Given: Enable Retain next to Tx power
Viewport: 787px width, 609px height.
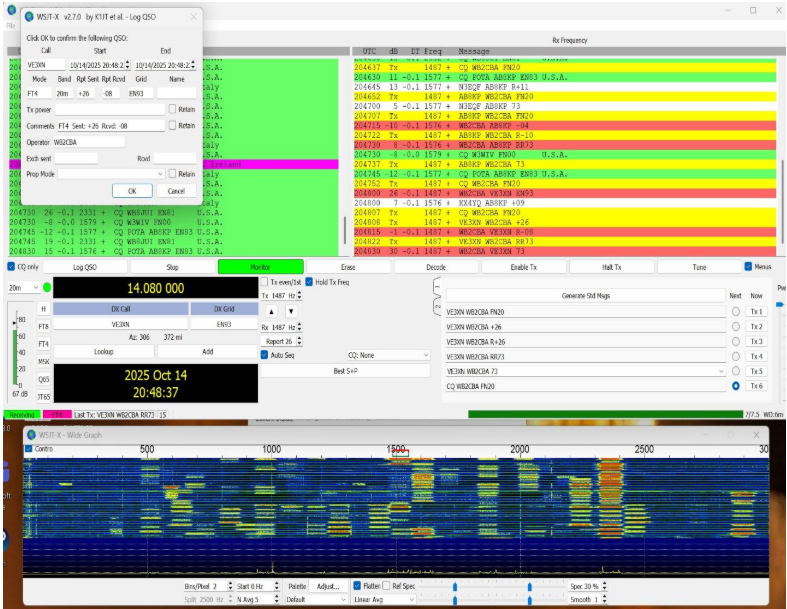Looking at the screenshot, I should point(173,109).
